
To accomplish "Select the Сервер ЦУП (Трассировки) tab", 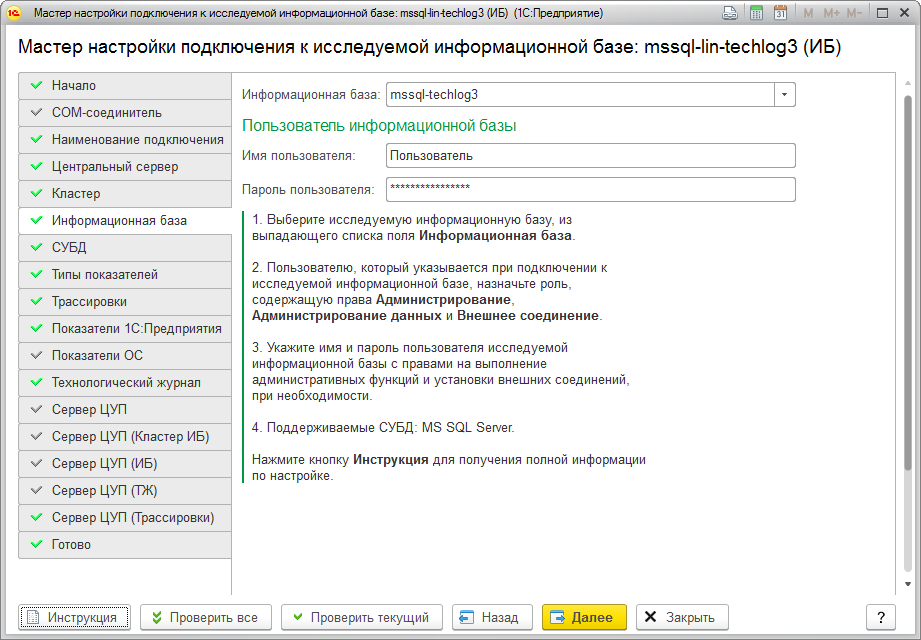I will click(x=125, y=518).
